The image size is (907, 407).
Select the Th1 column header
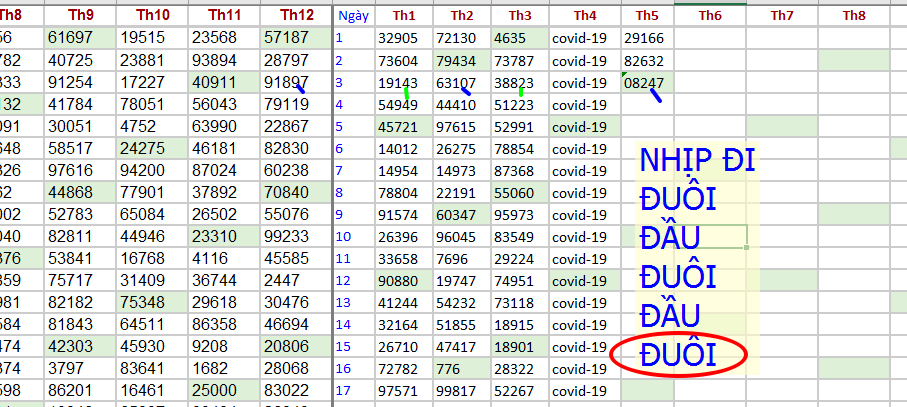404,16
